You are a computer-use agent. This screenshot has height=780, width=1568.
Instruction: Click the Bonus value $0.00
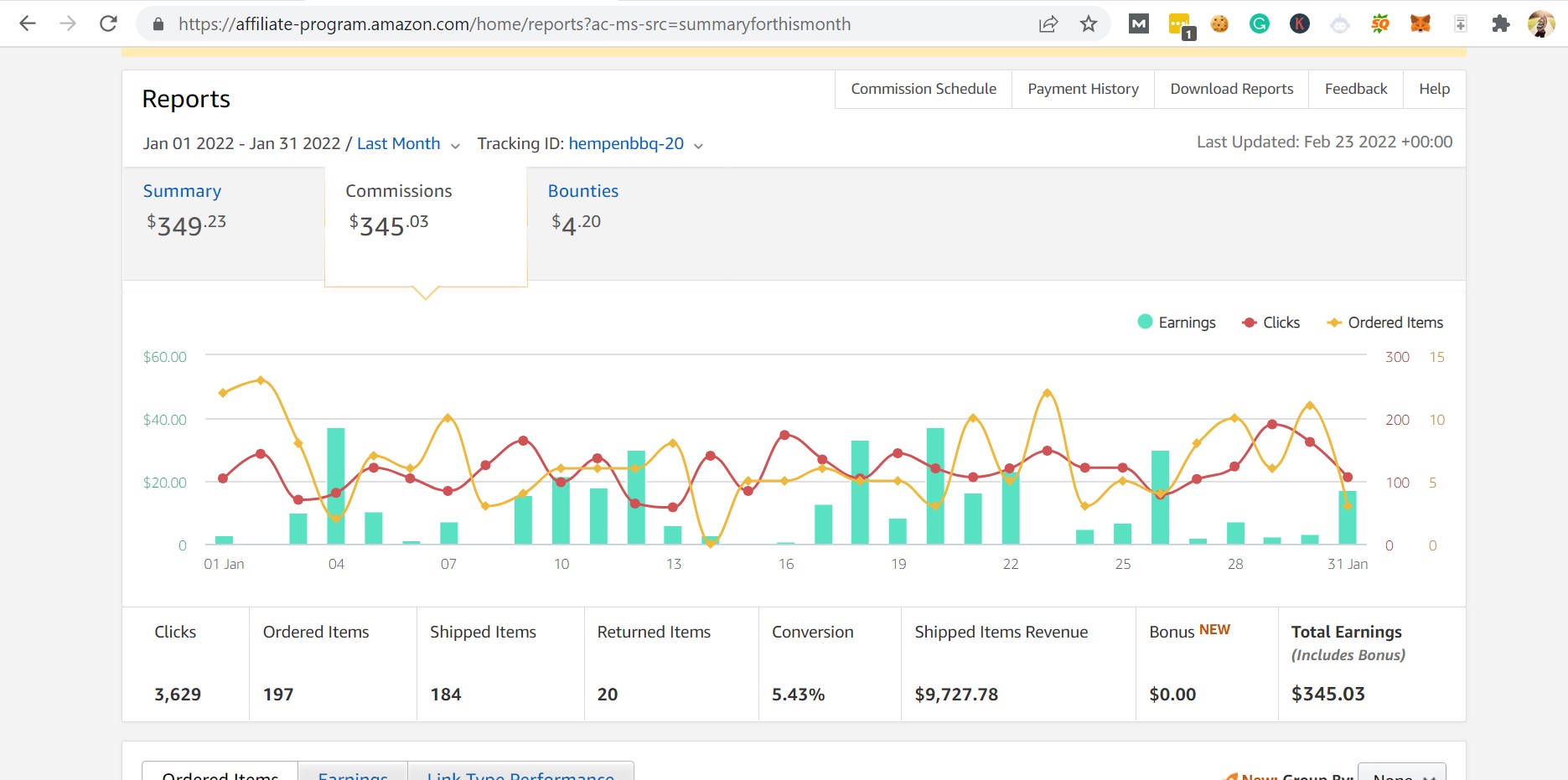pos(1172,695)
